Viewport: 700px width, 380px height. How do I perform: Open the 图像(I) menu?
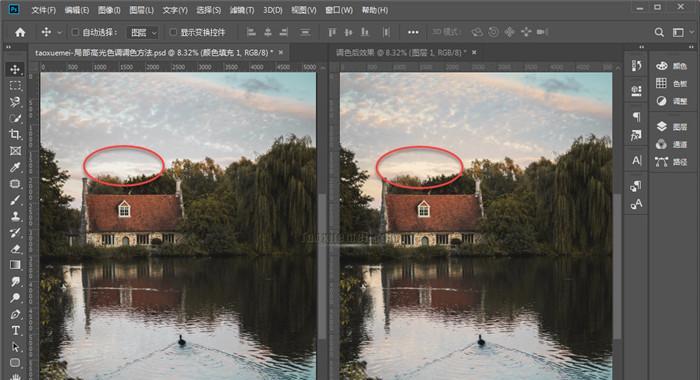point(109,10)
